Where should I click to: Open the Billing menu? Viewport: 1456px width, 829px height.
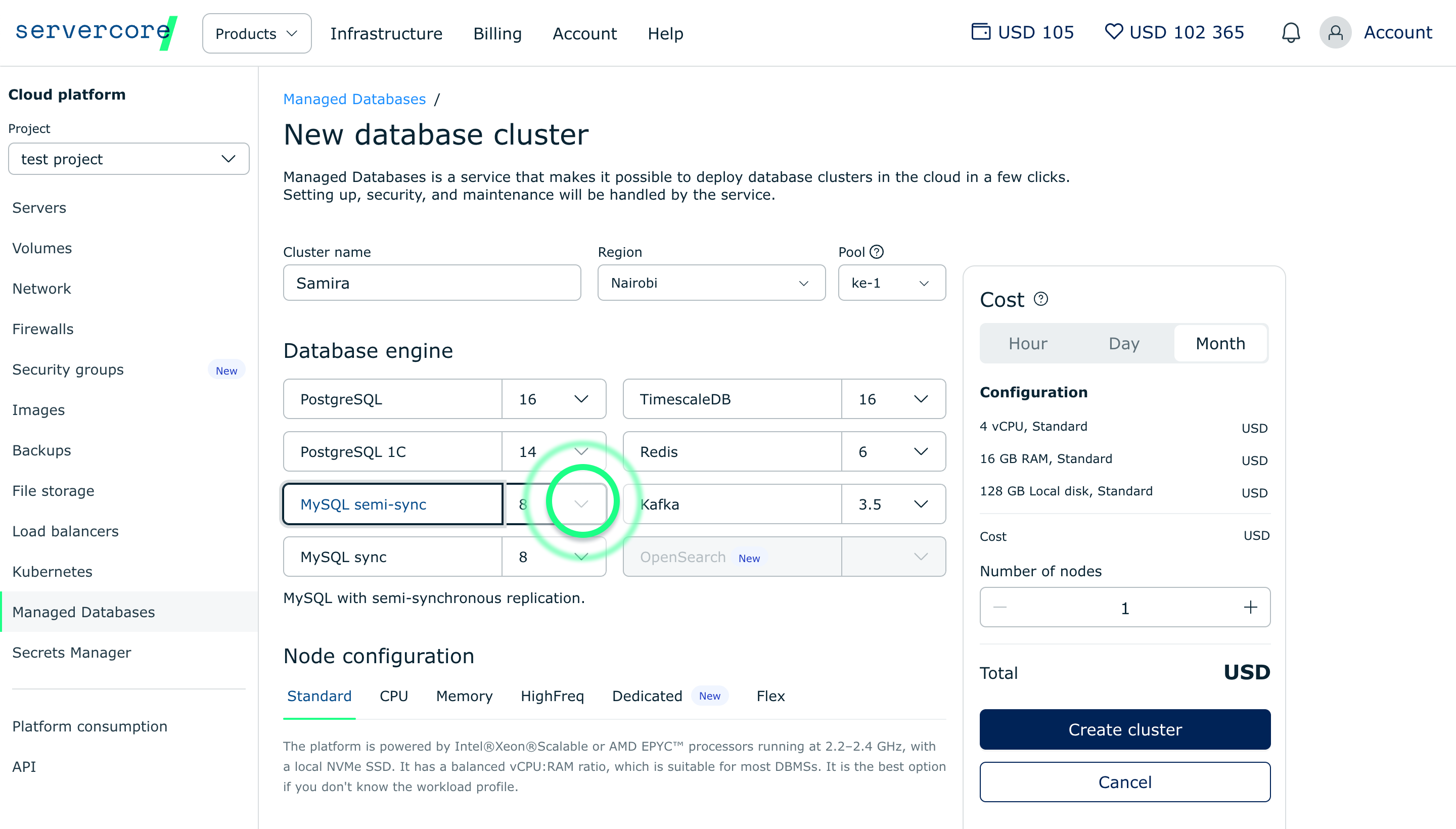pos(497,33)
